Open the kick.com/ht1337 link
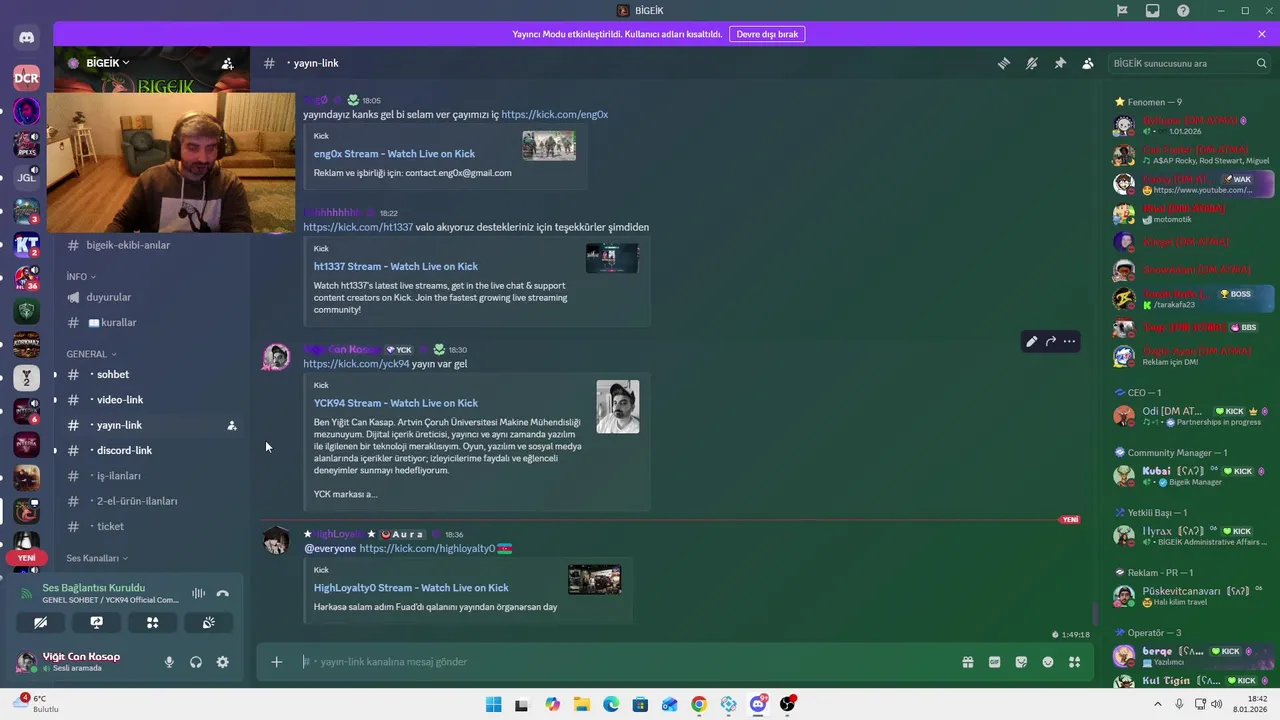The width and height of the screenshot is (1280, 720). click(x=358, y=227)
